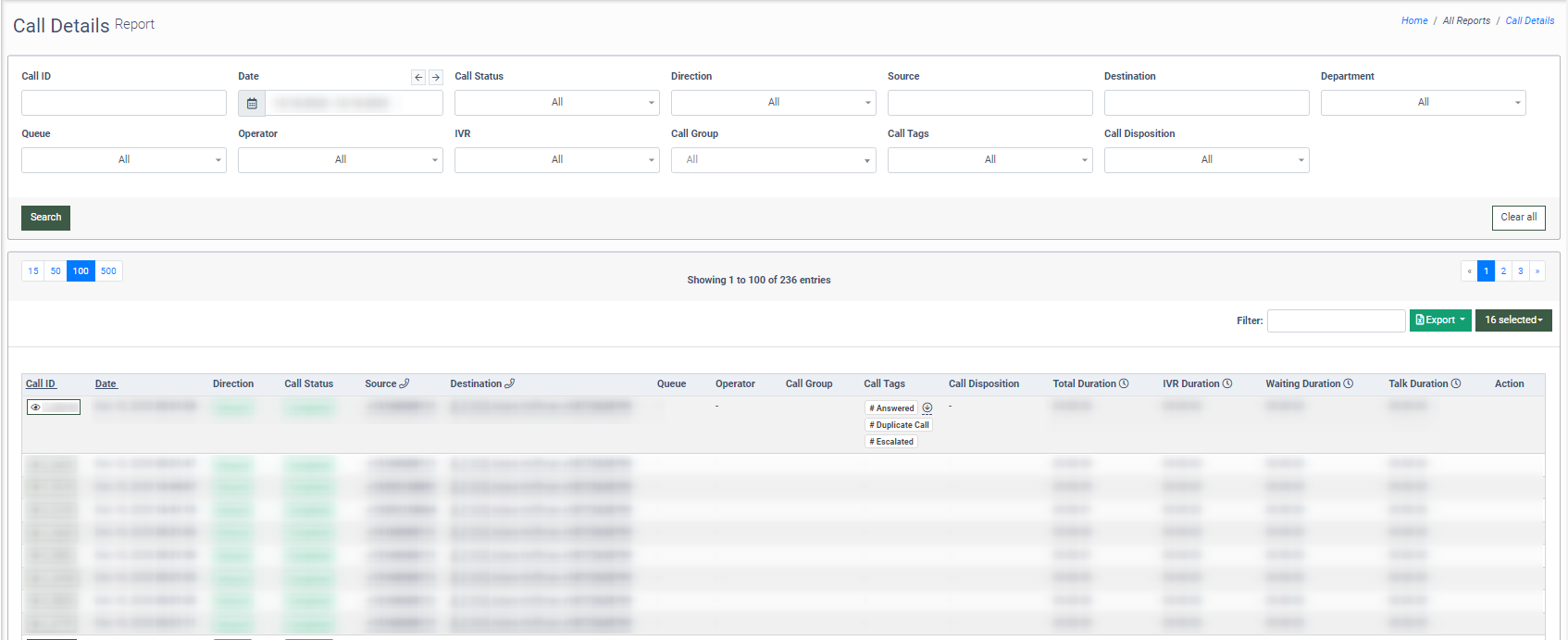Click the Search button
Image resolution: width=1568 pixels, height=640 pixels.
pos(45,218)
